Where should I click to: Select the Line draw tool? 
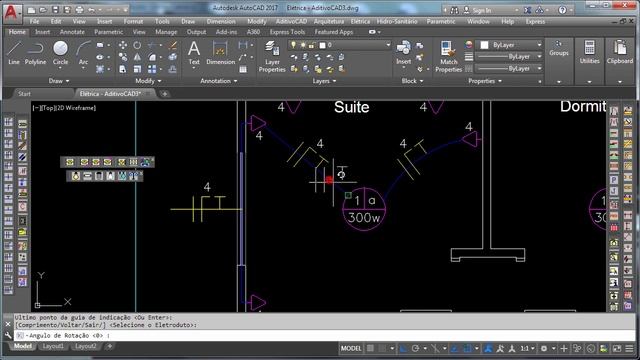tap(14, 53)
